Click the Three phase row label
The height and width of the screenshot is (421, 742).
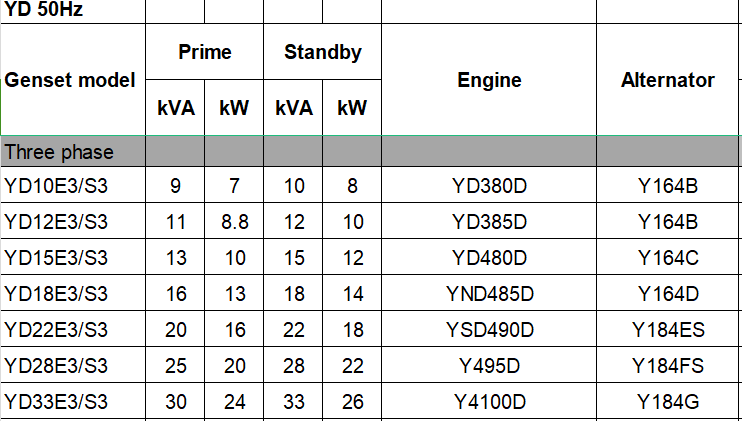[x=73, y=151]
